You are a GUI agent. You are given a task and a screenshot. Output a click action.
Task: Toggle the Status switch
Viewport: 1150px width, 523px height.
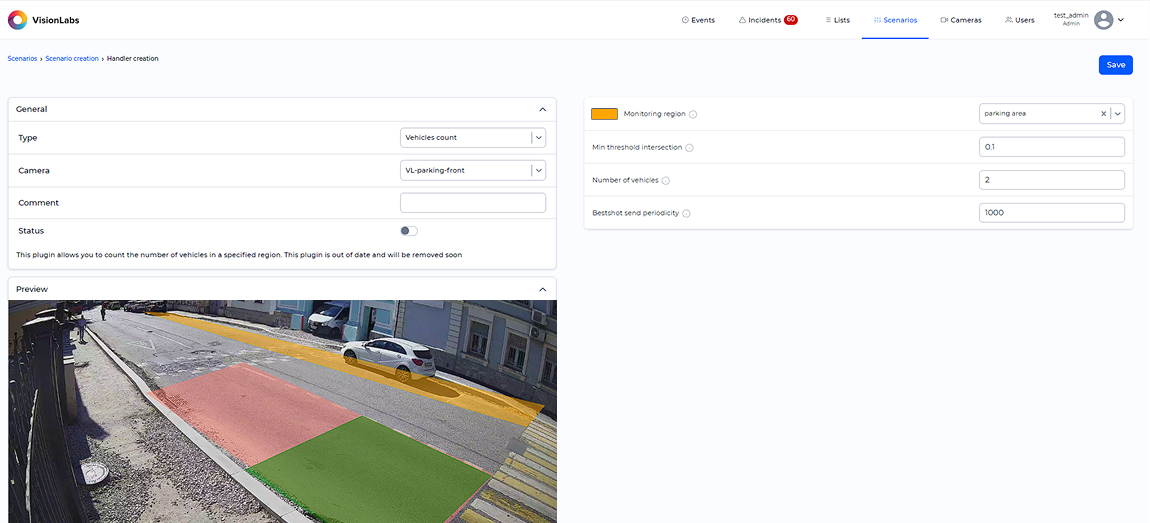[408, 231]
